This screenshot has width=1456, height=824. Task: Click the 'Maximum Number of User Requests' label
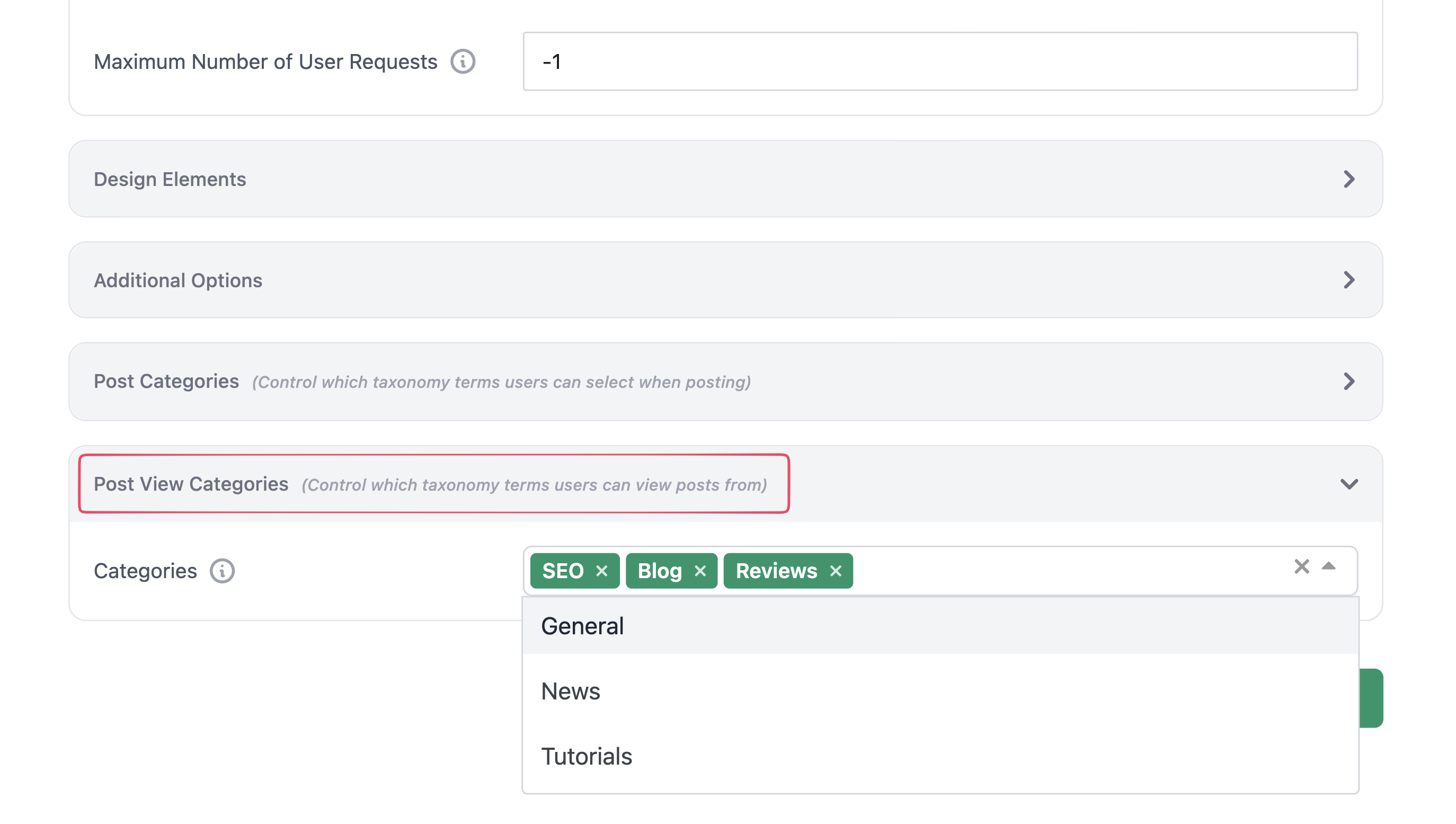pos(265,61)
